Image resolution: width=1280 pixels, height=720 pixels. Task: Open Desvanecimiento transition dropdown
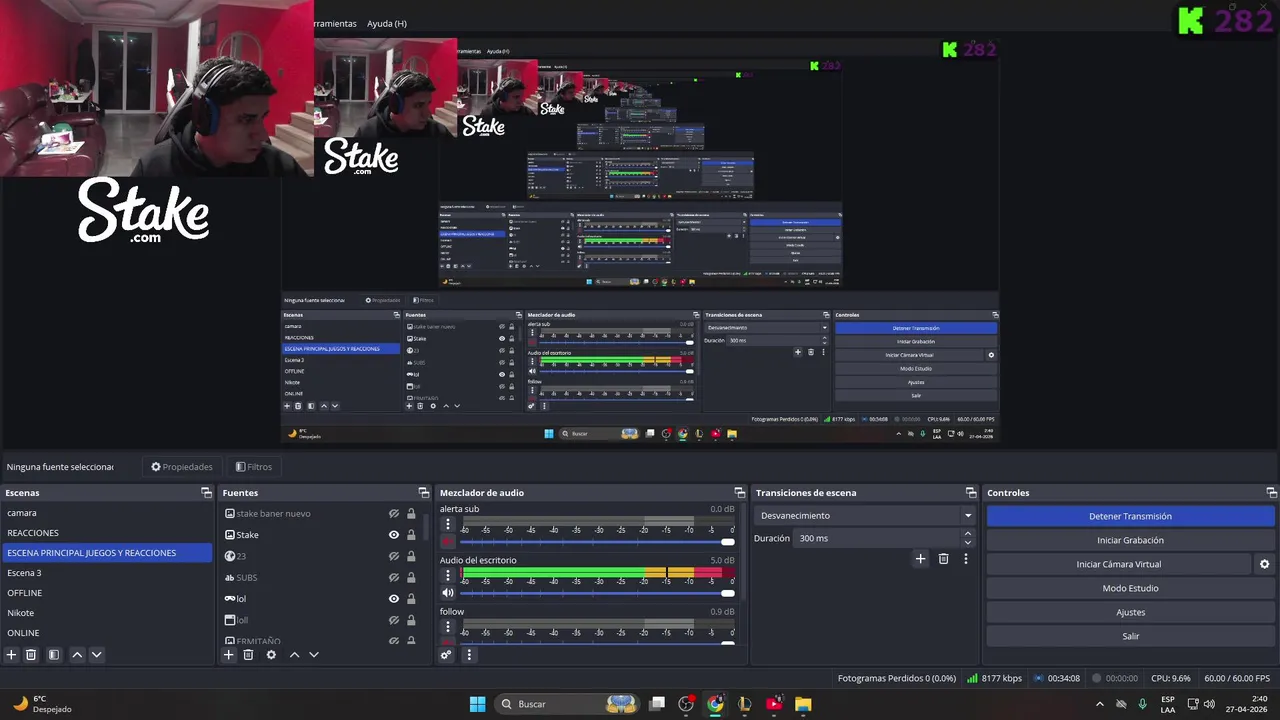point(865,516)
